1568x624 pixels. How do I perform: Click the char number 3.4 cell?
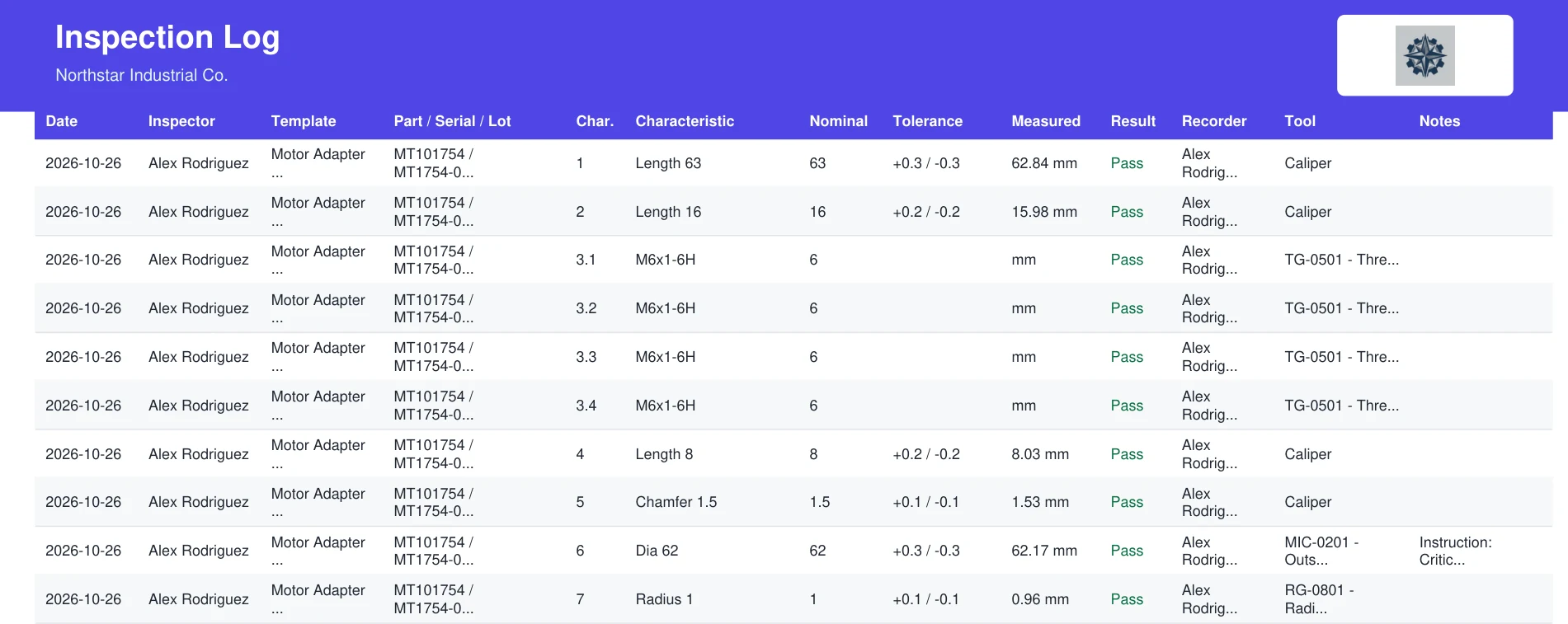[x=586, y=406]
